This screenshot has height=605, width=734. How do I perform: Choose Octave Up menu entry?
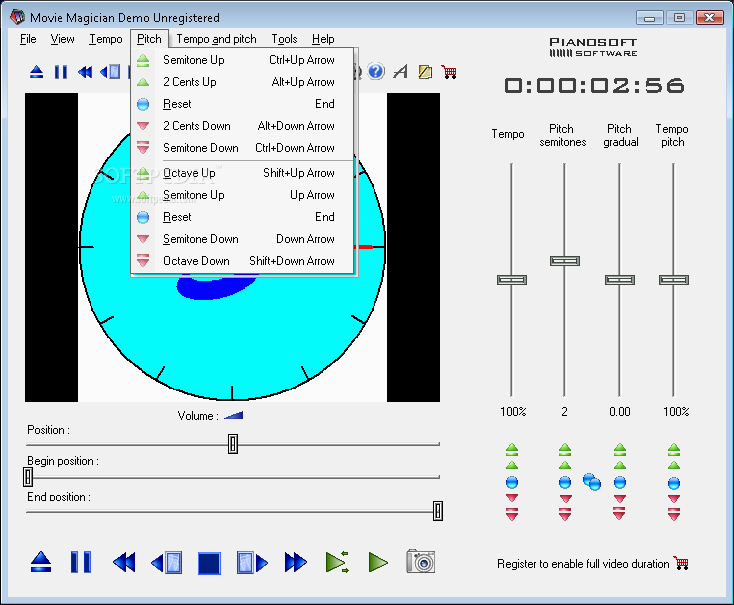coord(242,173)
